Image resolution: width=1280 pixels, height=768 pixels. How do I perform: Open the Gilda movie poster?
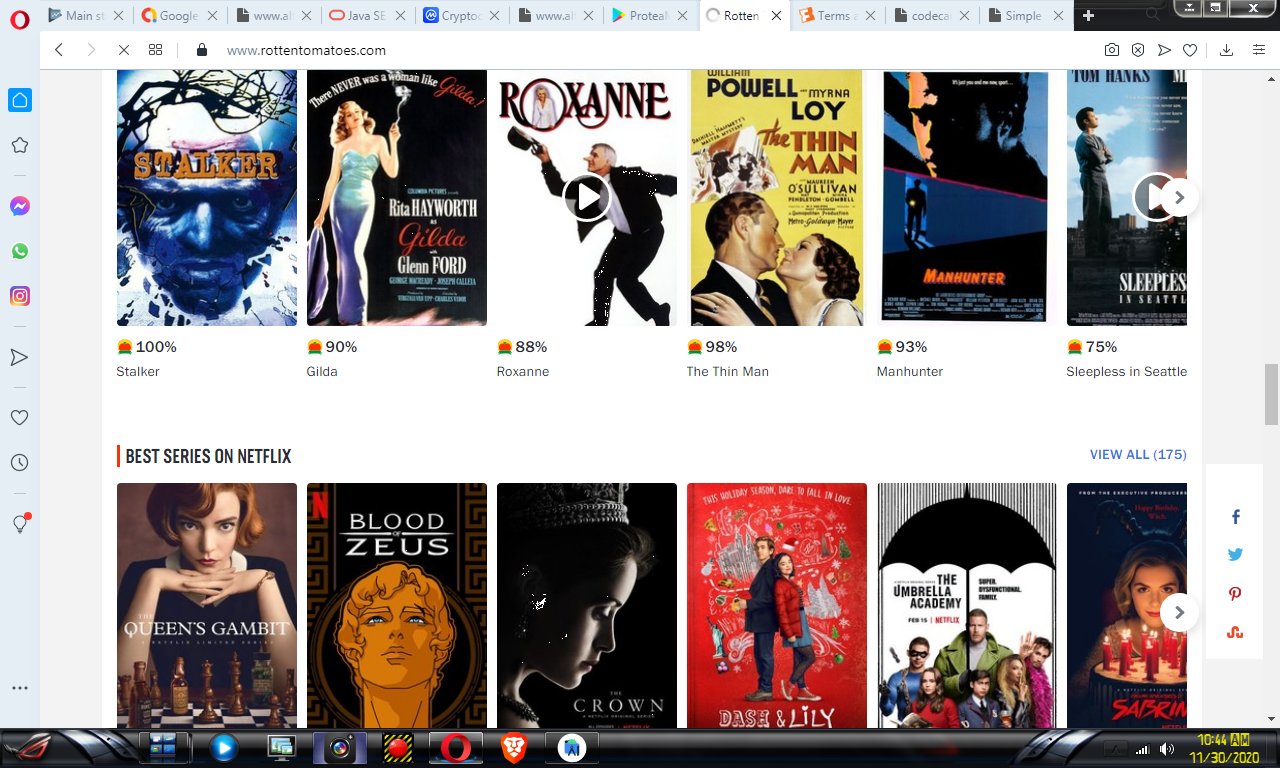397,198
